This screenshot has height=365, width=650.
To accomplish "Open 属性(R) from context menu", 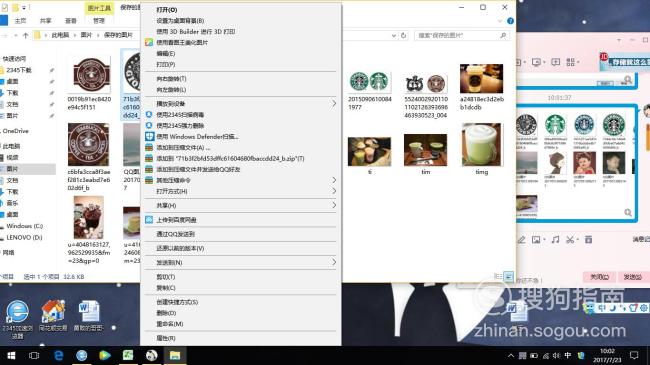I will coord(166,338).
